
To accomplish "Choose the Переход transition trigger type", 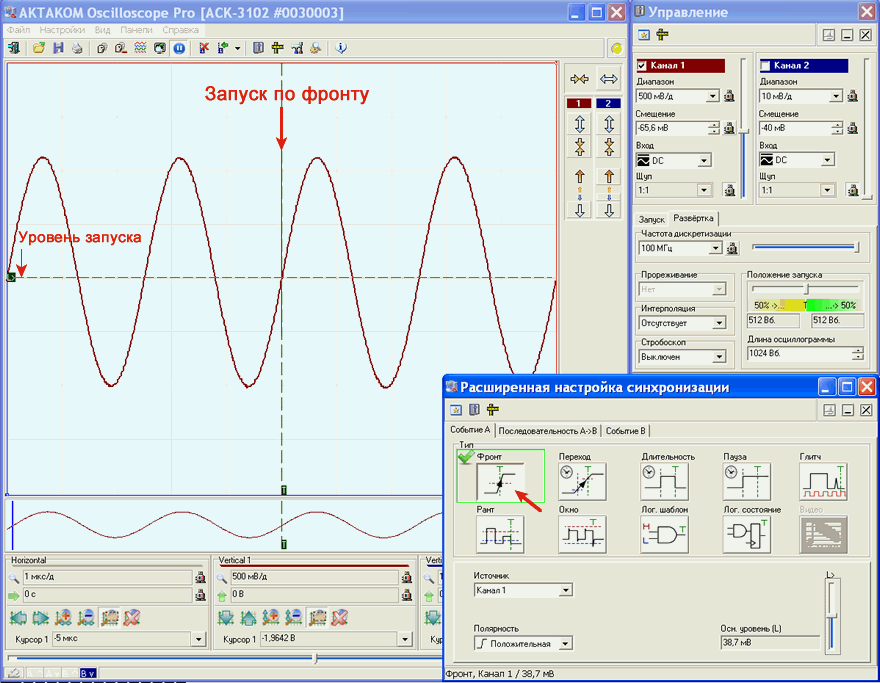I will pyautogui.click(x=582, y=482).
